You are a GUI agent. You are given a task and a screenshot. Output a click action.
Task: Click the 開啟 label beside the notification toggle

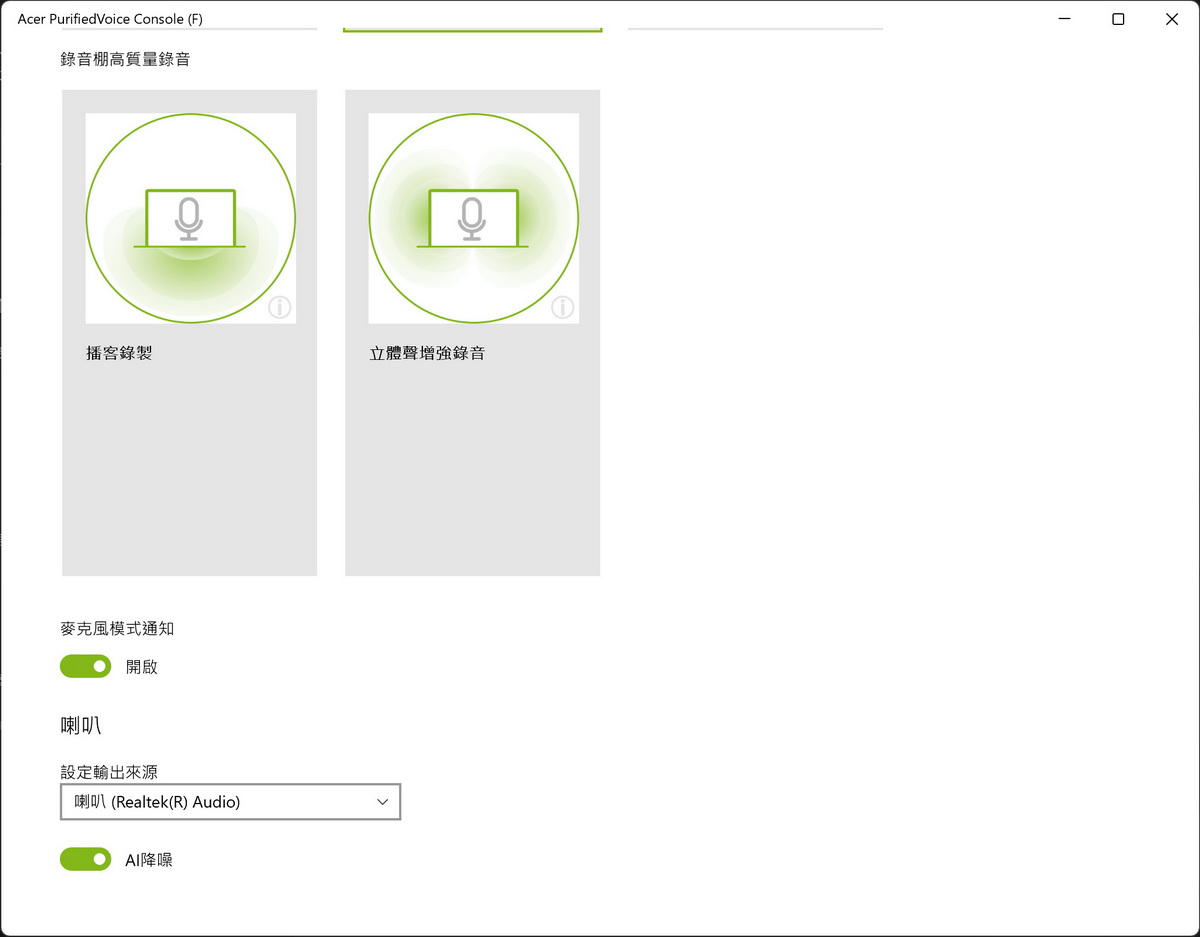point(142,667)
